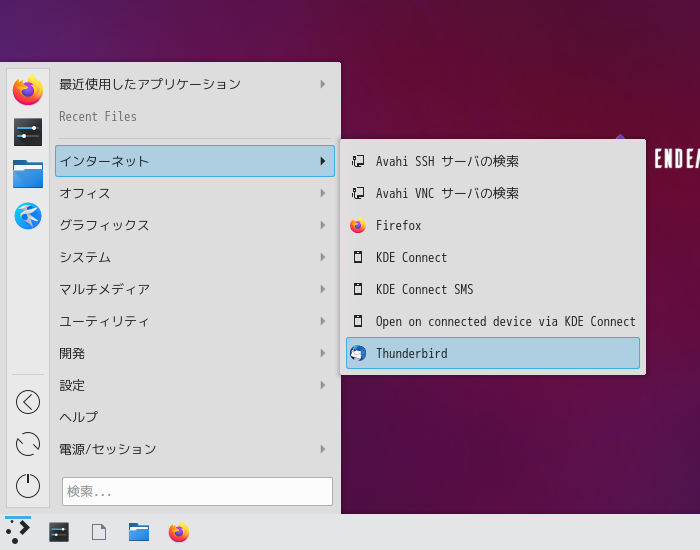Image resolution: width=700 pixels, height=550 pixels.
Task: Click the Avahi VNC server search icon
Action: 358,193
